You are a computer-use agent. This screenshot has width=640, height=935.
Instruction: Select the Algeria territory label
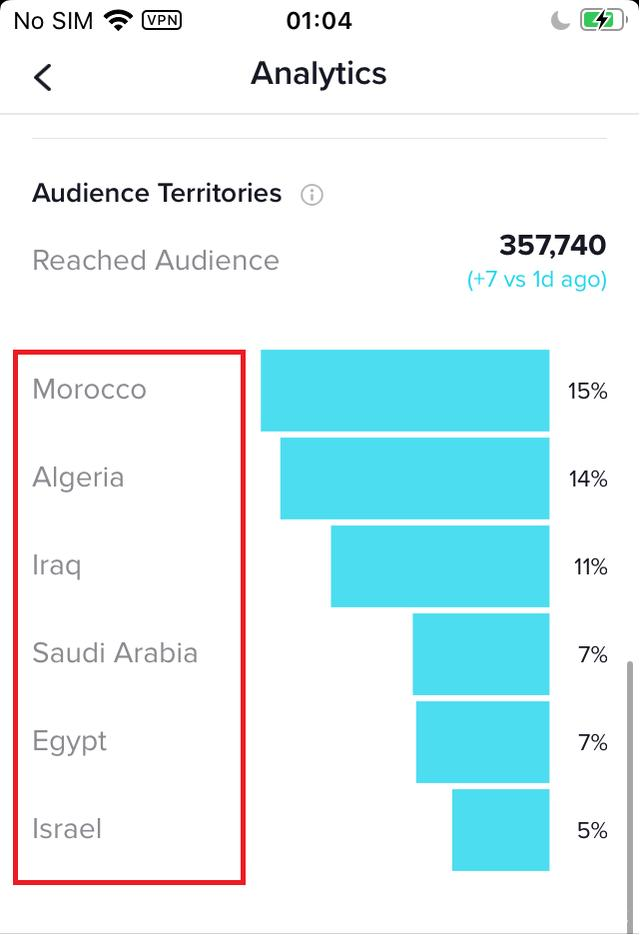point(78,478)
